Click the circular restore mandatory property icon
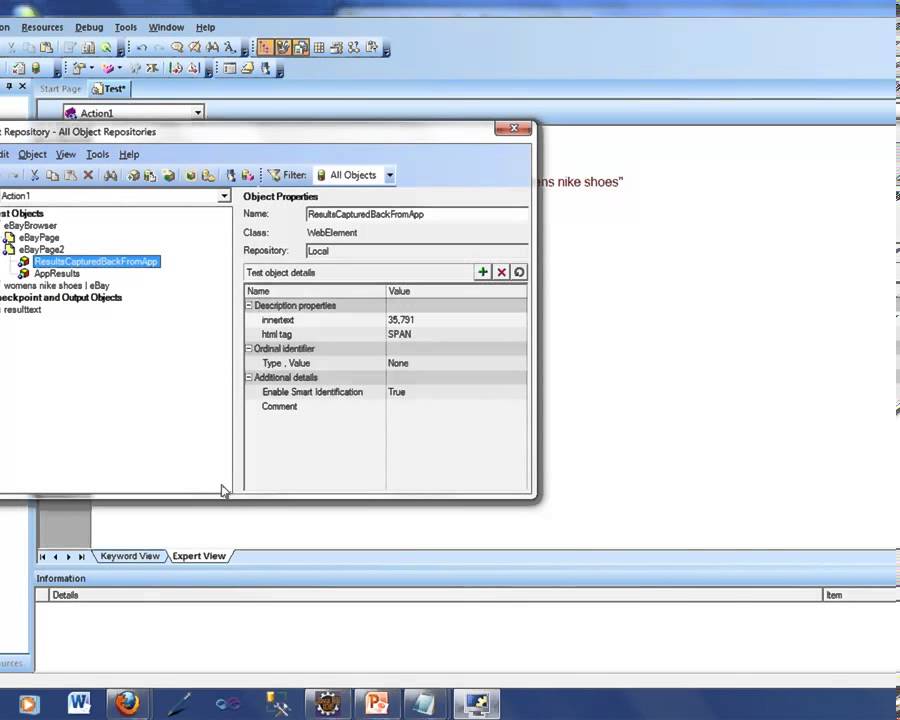900x720 pixels. [x=519, y=272]
